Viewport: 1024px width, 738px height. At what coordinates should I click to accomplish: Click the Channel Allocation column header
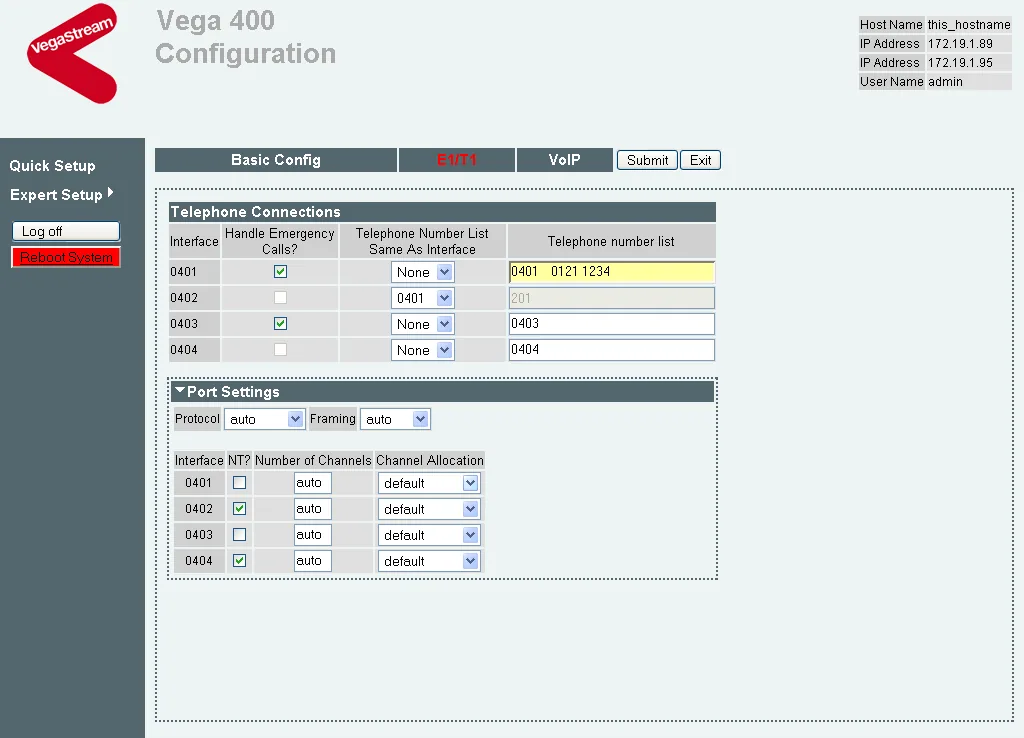[430, 460]
